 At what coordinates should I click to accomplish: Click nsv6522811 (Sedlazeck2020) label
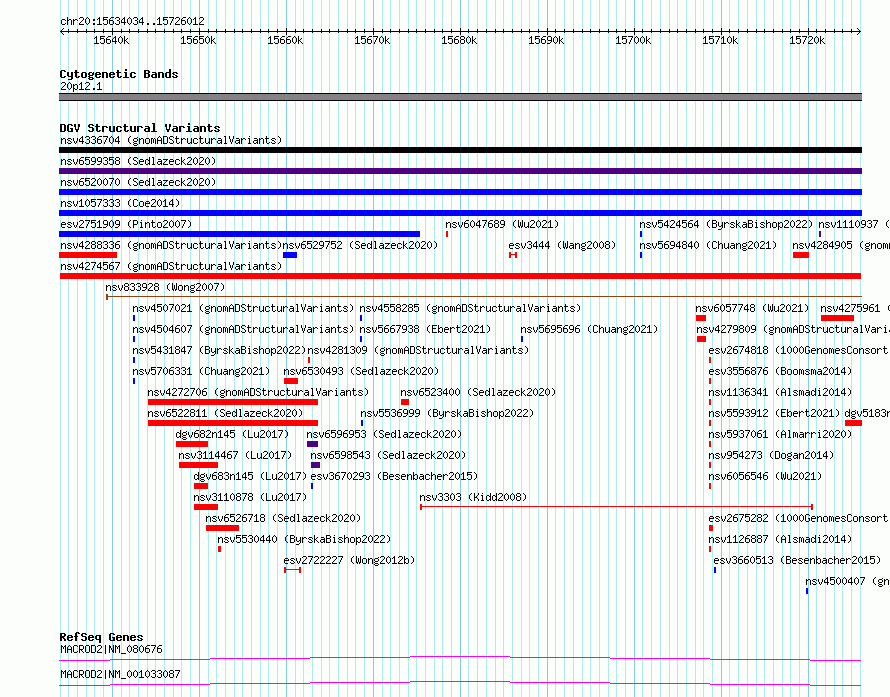point(225,413)
